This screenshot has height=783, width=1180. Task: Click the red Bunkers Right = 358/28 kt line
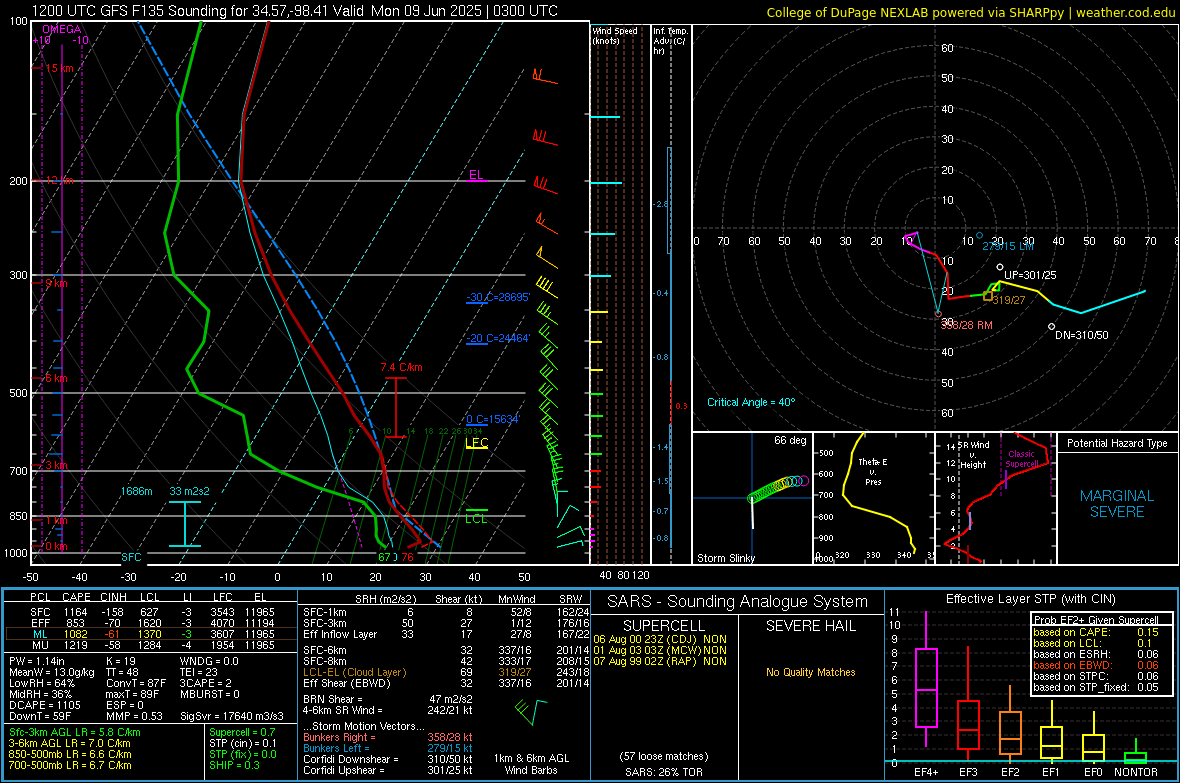(388, 737)
